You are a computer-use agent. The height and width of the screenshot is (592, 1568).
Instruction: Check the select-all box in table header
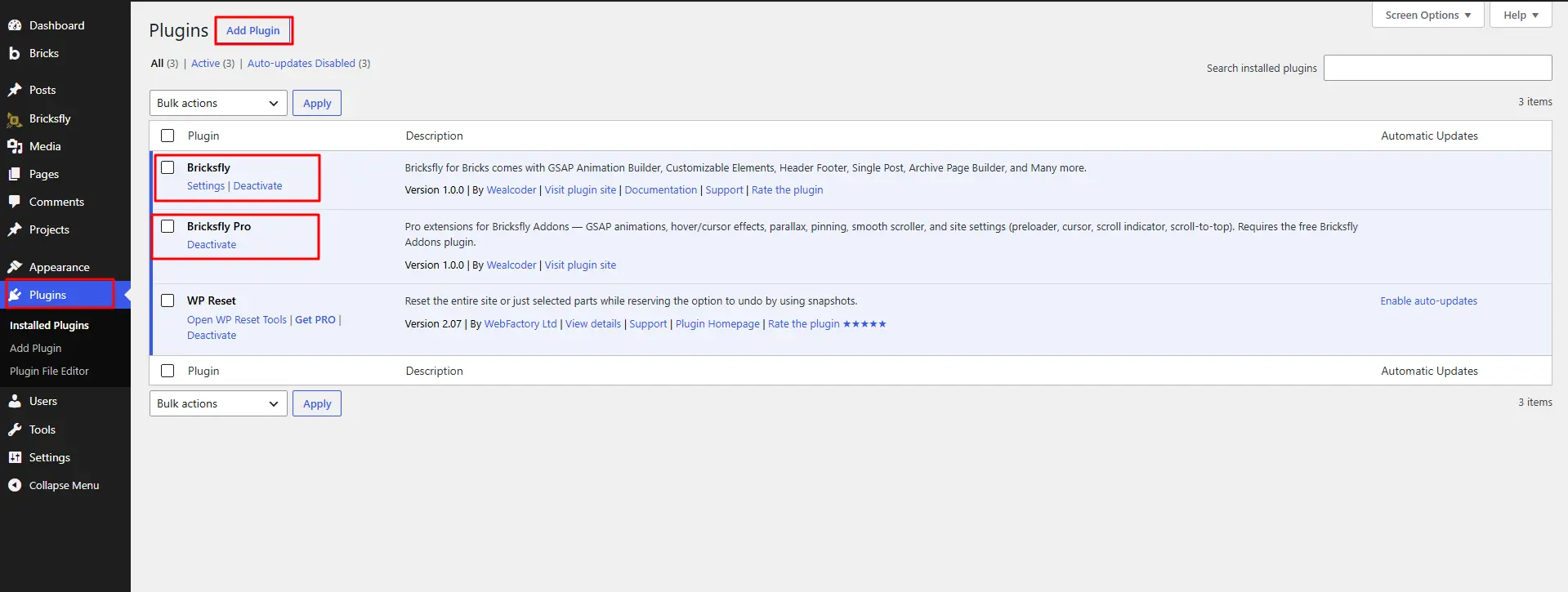(x=168, y=136)
